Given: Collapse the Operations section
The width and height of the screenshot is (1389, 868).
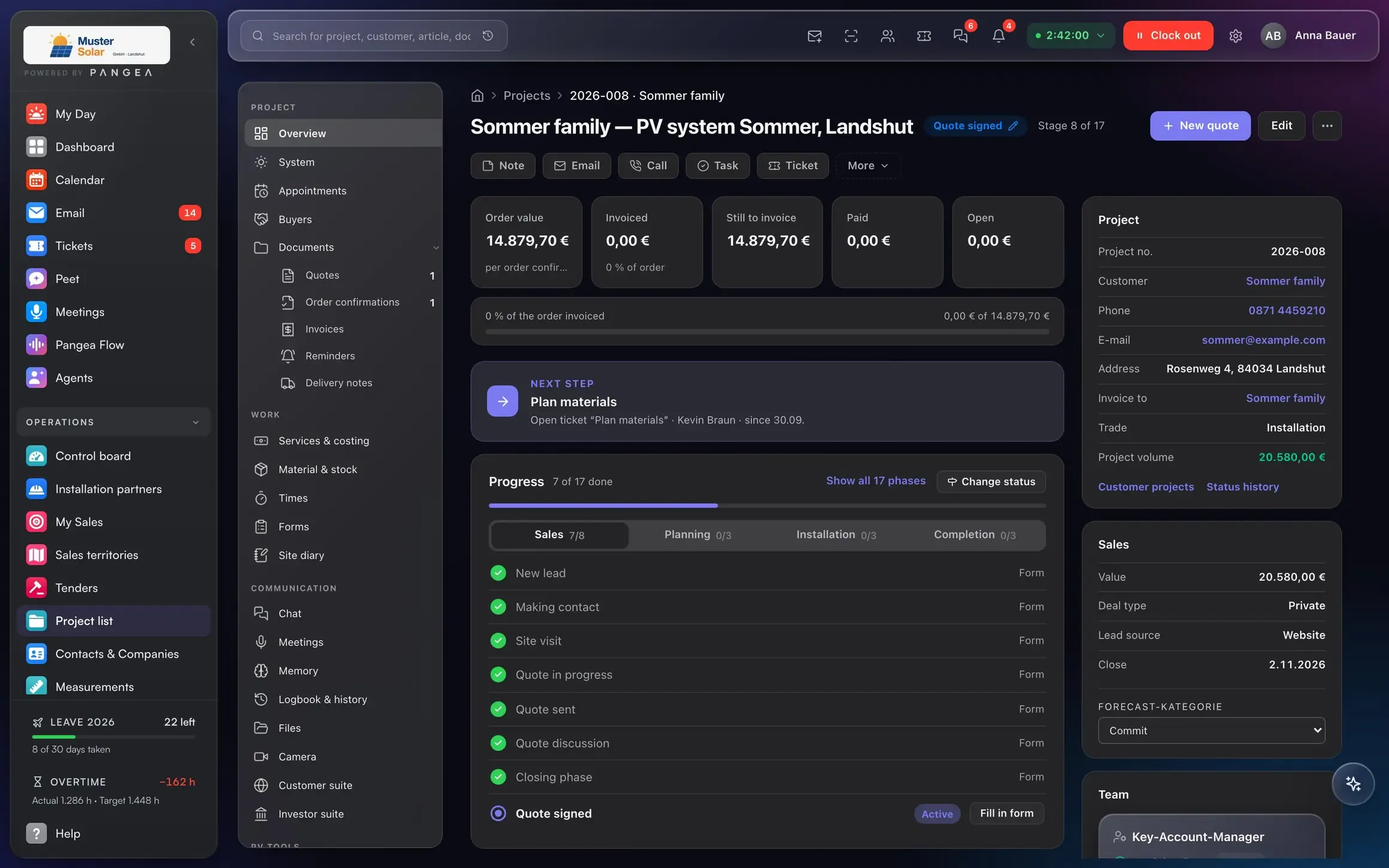Looking at the screenshot, I should point(114,422).
